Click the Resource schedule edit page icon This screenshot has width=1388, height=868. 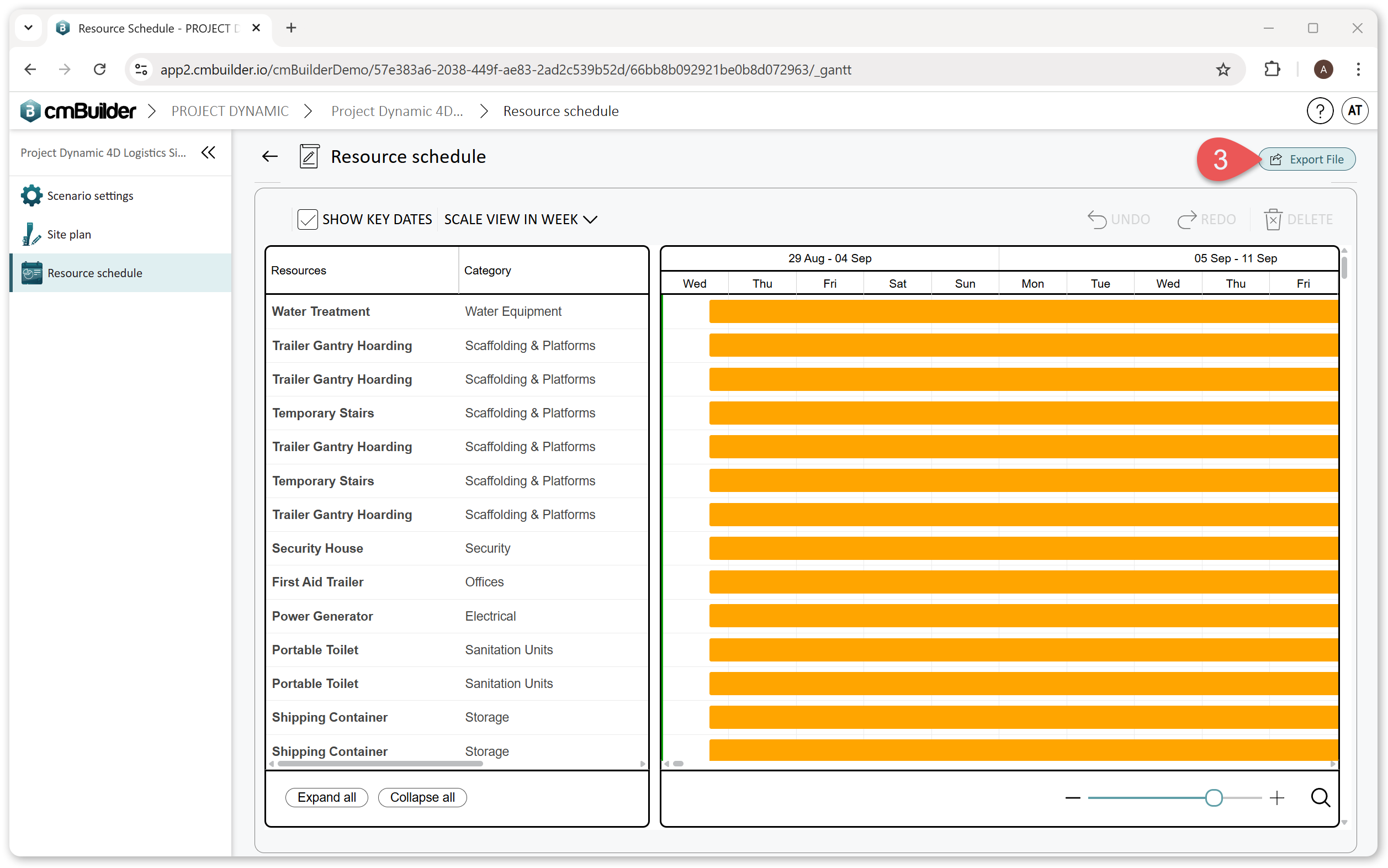point(309,157)
